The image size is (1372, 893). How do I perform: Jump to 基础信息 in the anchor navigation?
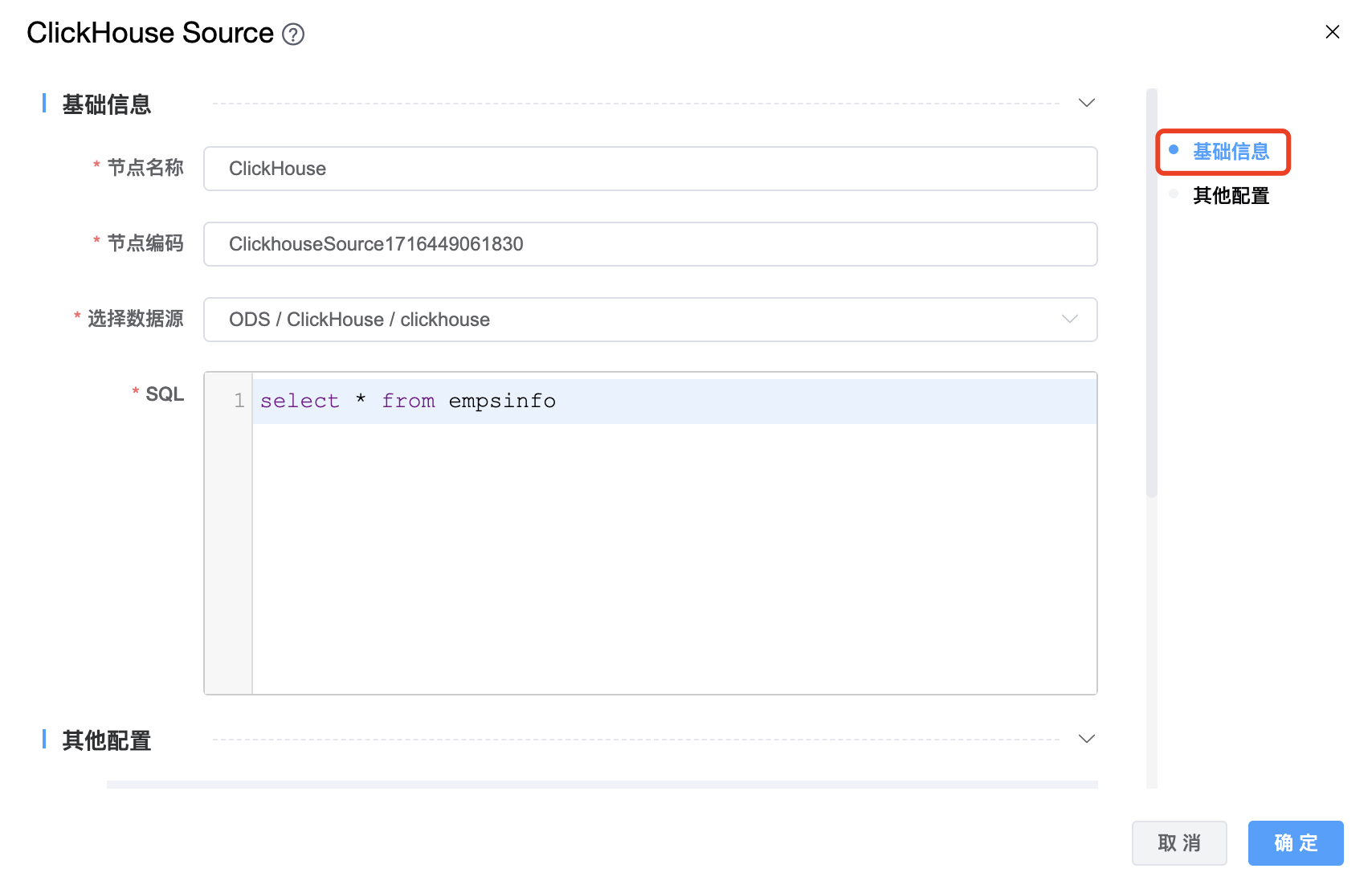point(1230,152)
